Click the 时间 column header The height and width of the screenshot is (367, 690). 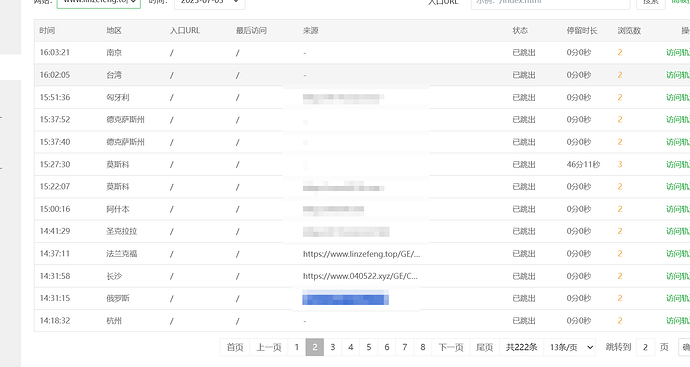(x=47, y=30)
